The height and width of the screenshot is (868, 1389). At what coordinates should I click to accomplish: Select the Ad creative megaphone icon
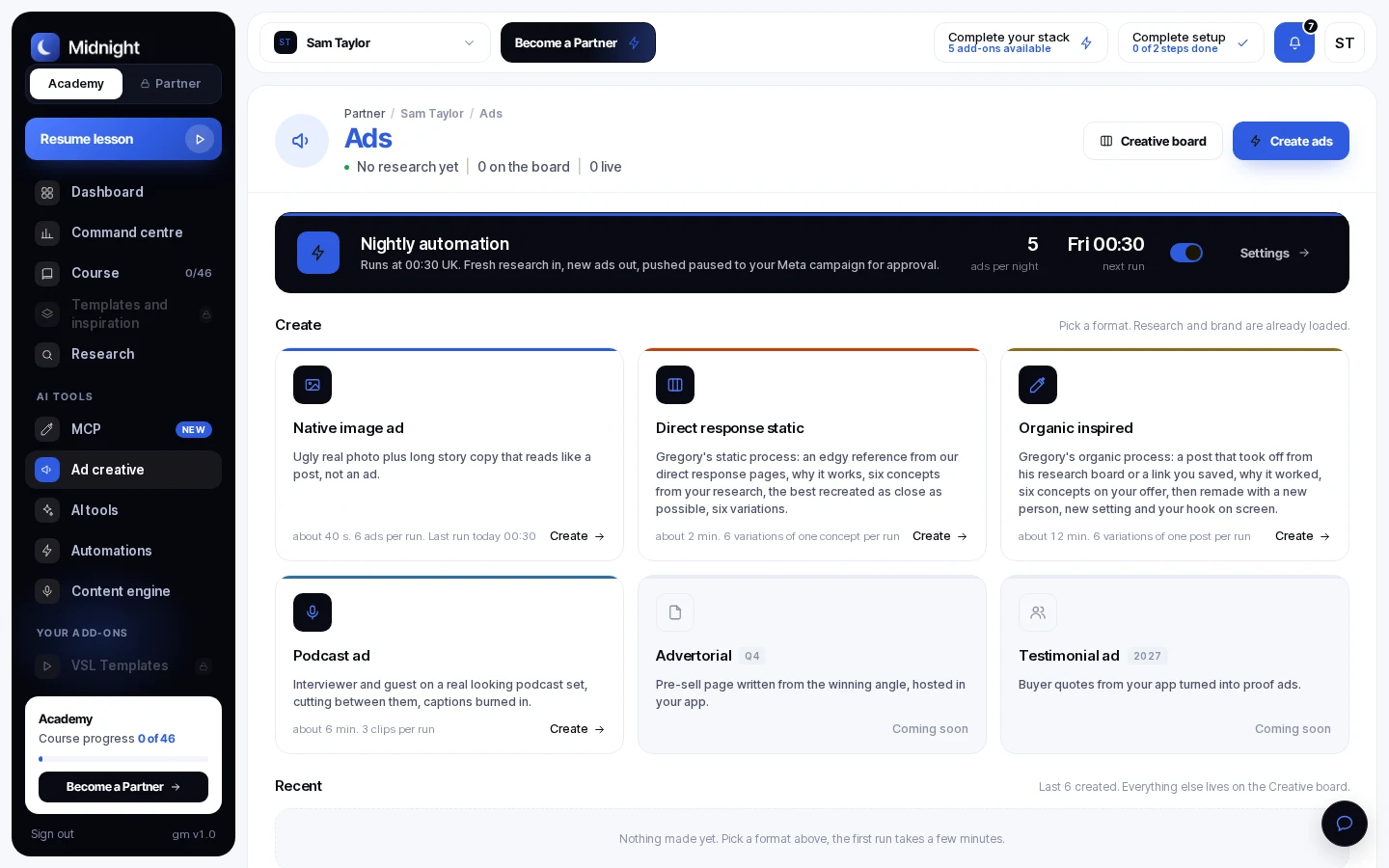[47, 470]
